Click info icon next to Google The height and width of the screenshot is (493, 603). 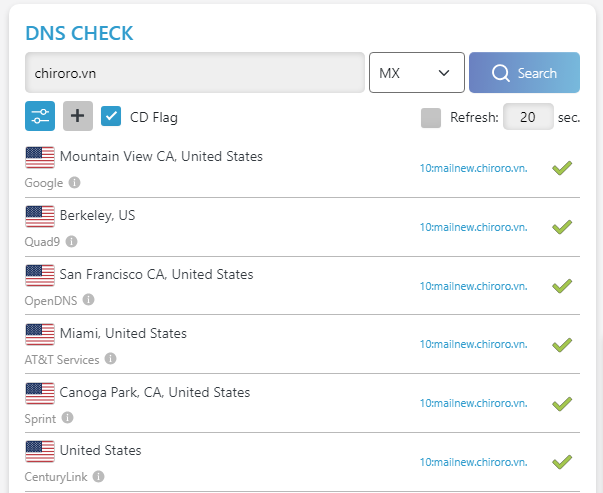[x=75, y=183]
